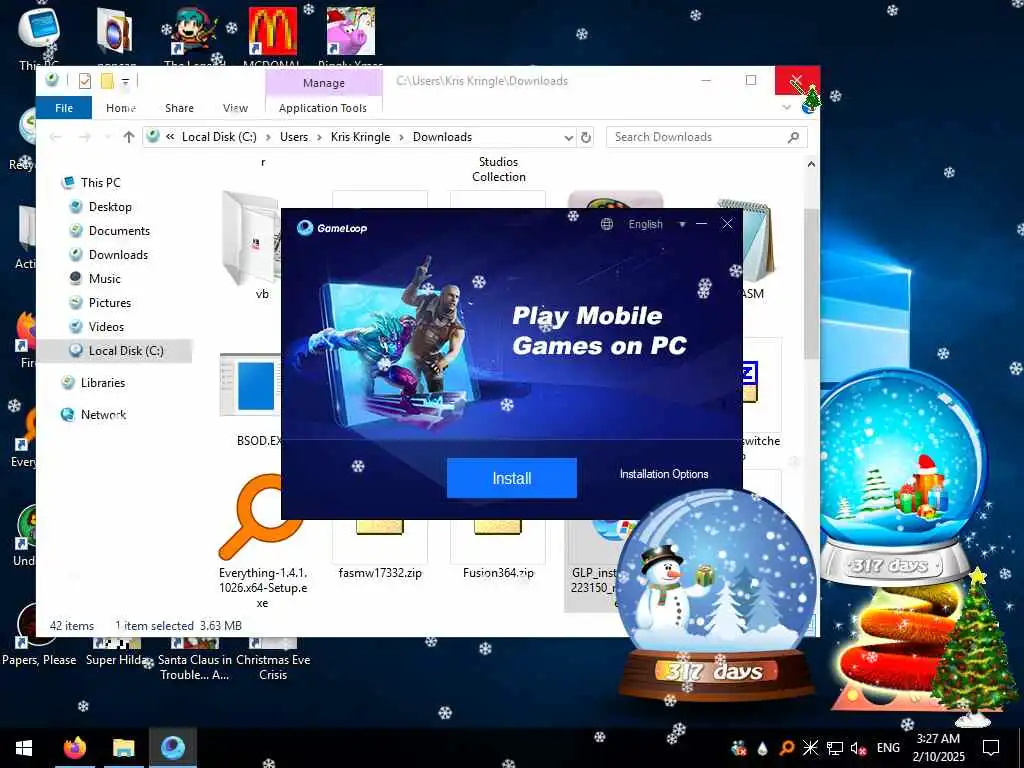Open Music in the navigation pane

104,279
